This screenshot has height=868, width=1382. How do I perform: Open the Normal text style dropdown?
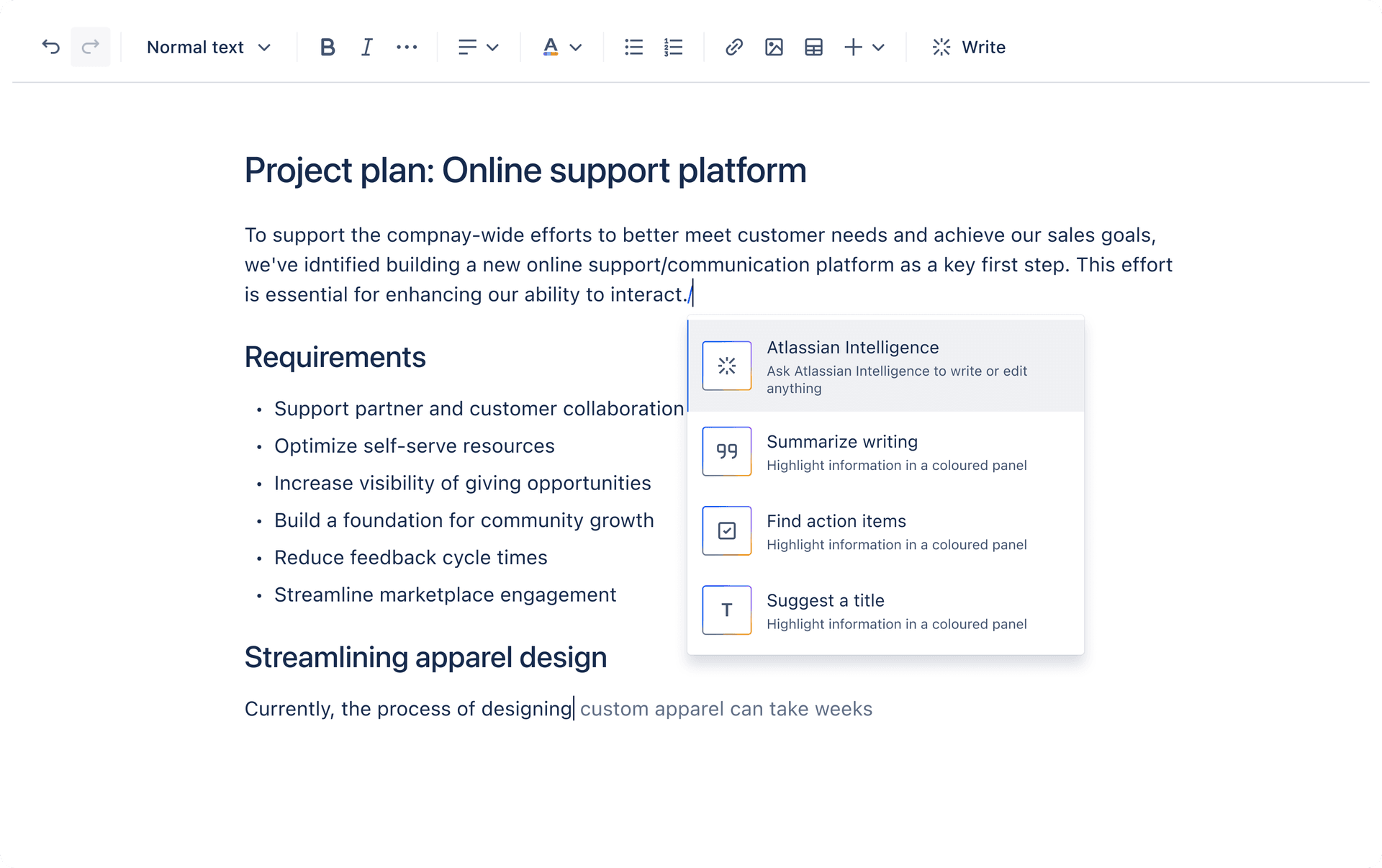209,48
